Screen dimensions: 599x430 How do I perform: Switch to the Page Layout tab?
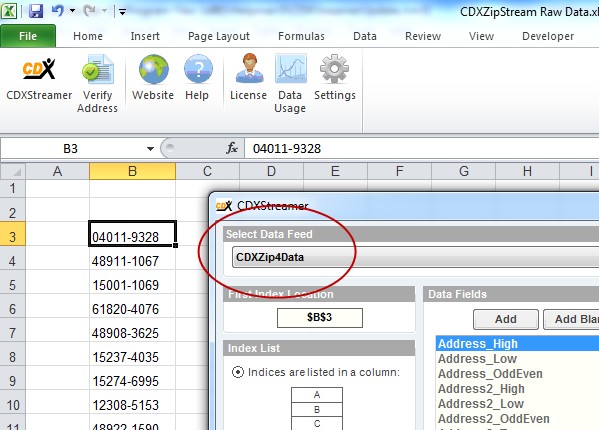coord(219,36)
